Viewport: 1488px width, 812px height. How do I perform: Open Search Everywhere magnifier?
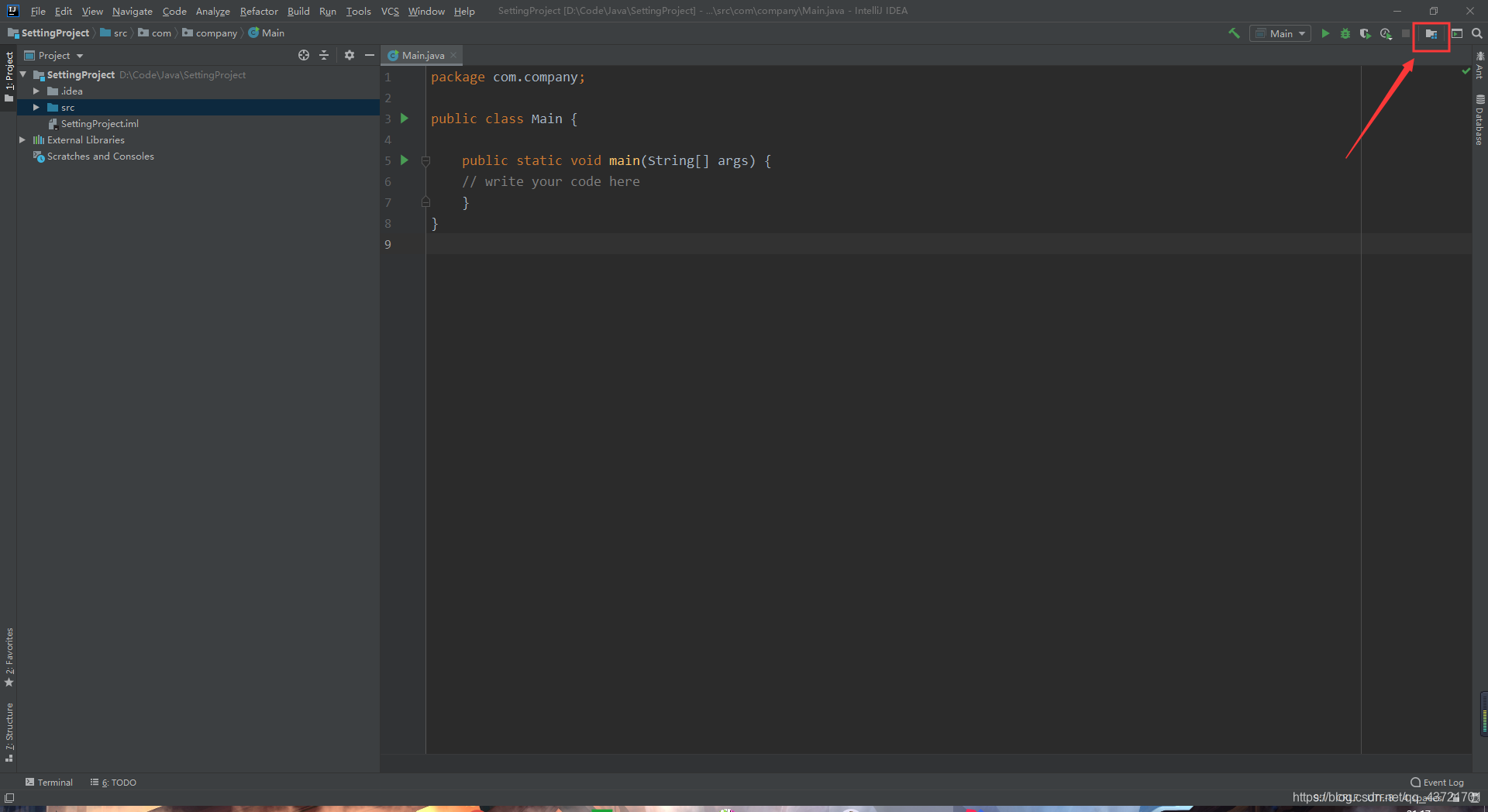click(x=1477, y=33)
